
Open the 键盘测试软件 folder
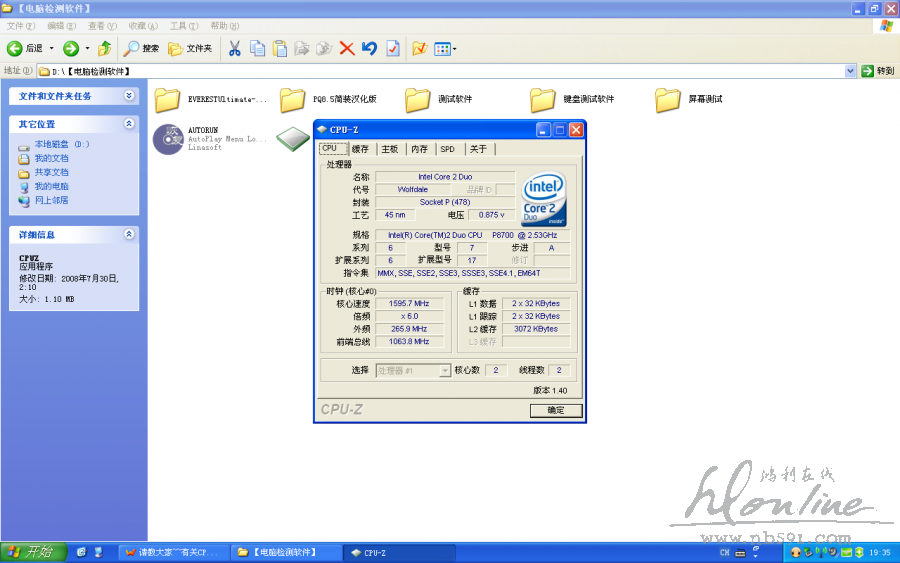click(543, 100)
